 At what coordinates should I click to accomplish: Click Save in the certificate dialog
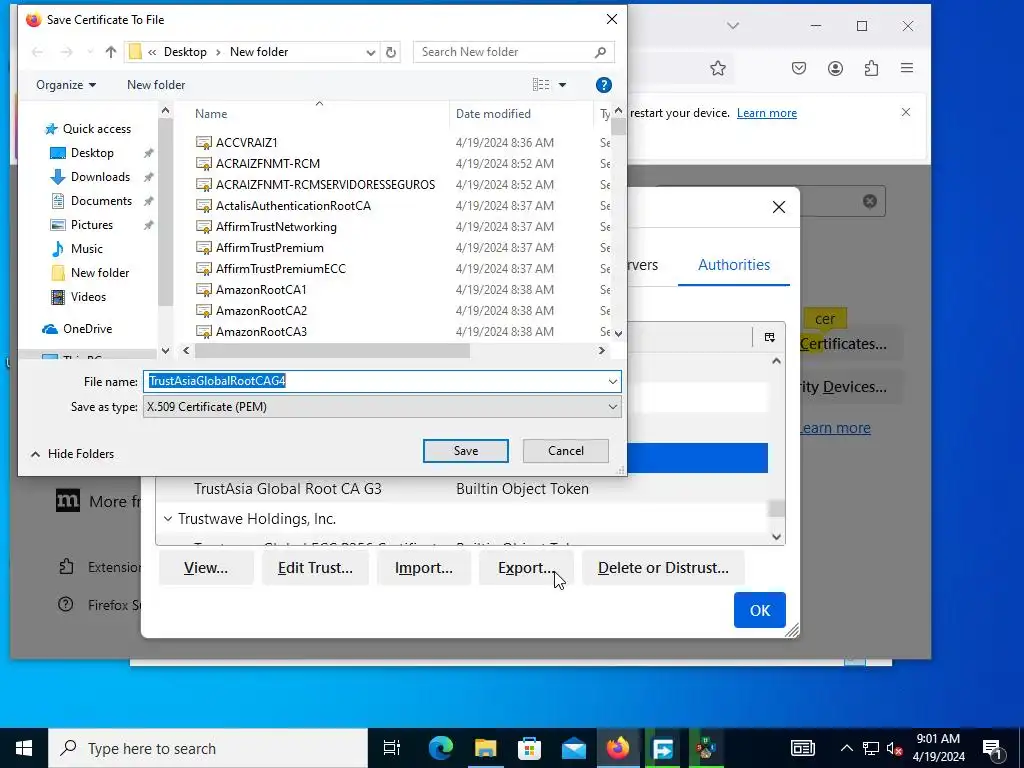tap(466, 451)
